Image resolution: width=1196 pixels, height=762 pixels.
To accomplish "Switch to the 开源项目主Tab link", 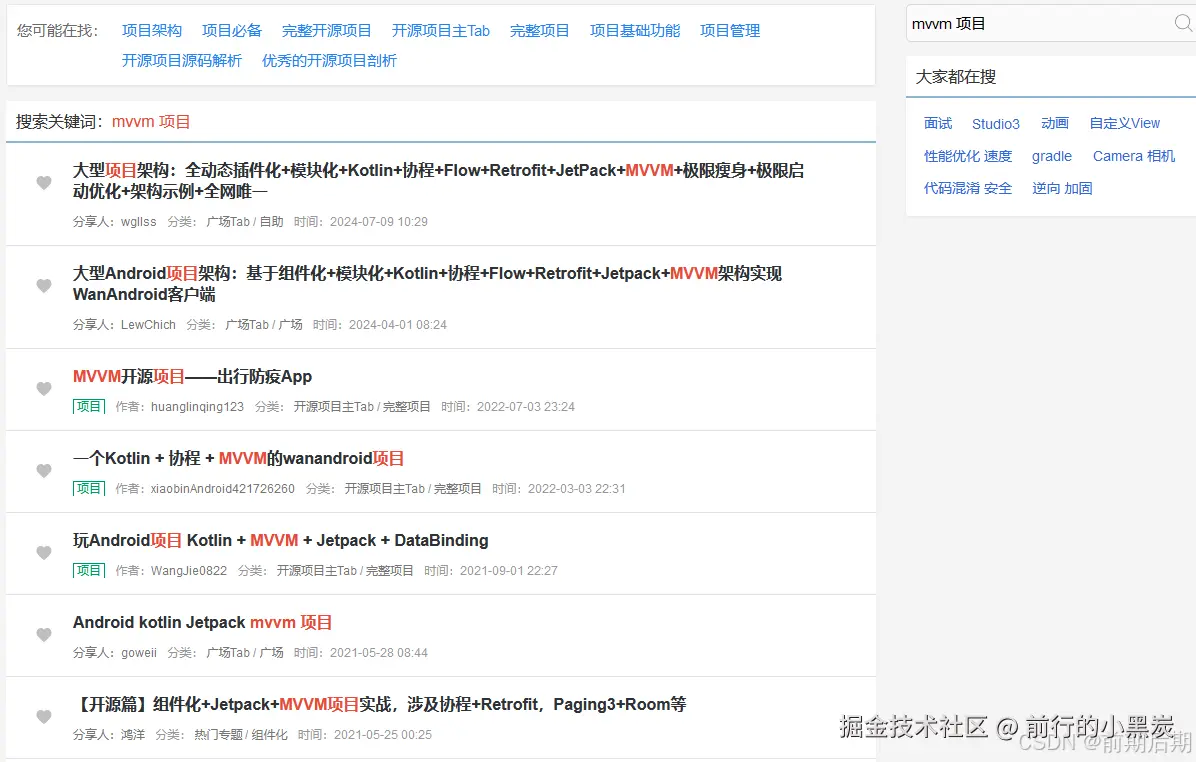I will (x=441, y=30).
